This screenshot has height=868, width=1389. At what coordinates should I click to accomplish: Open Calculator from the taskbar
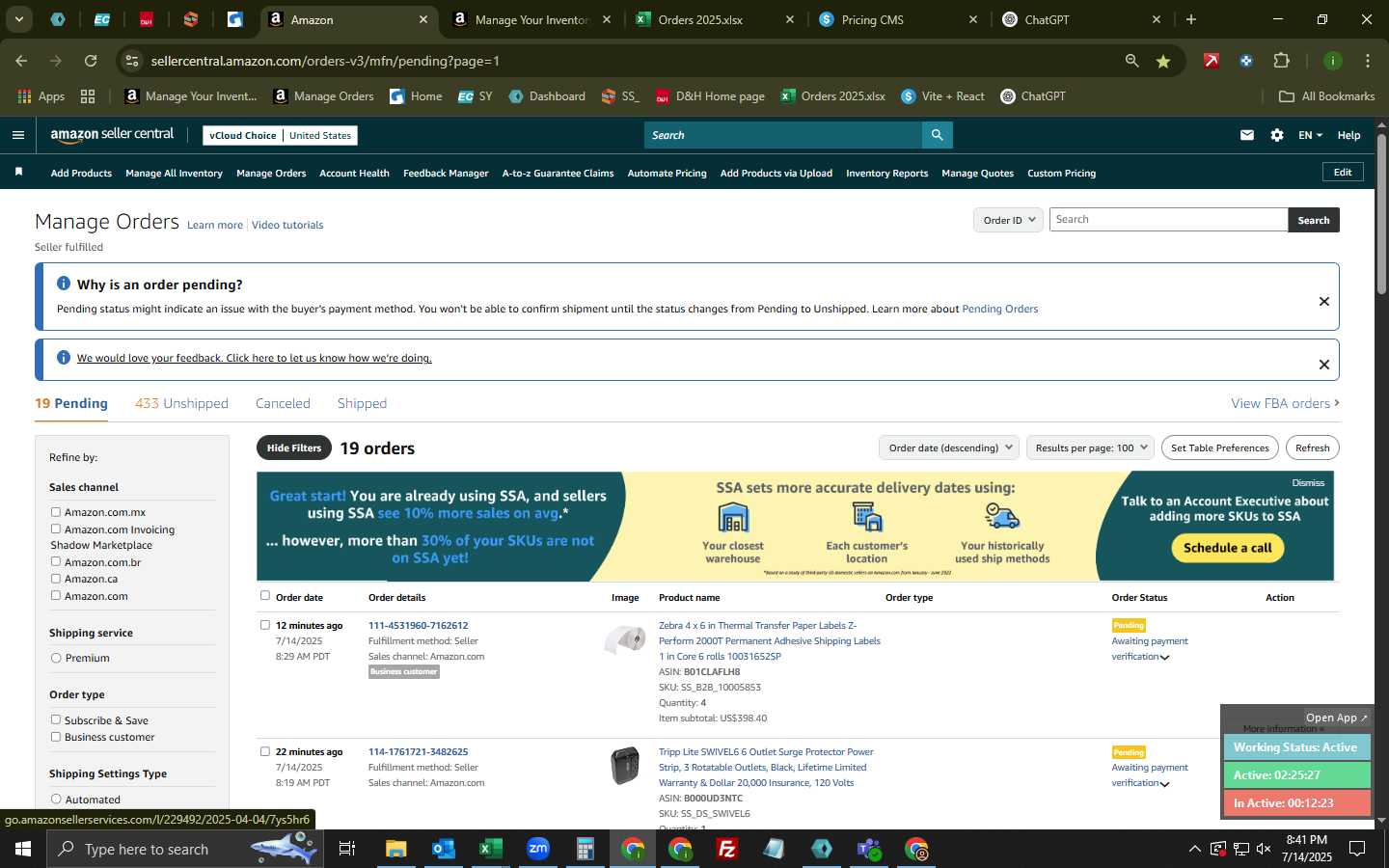(x=585, y=849)
